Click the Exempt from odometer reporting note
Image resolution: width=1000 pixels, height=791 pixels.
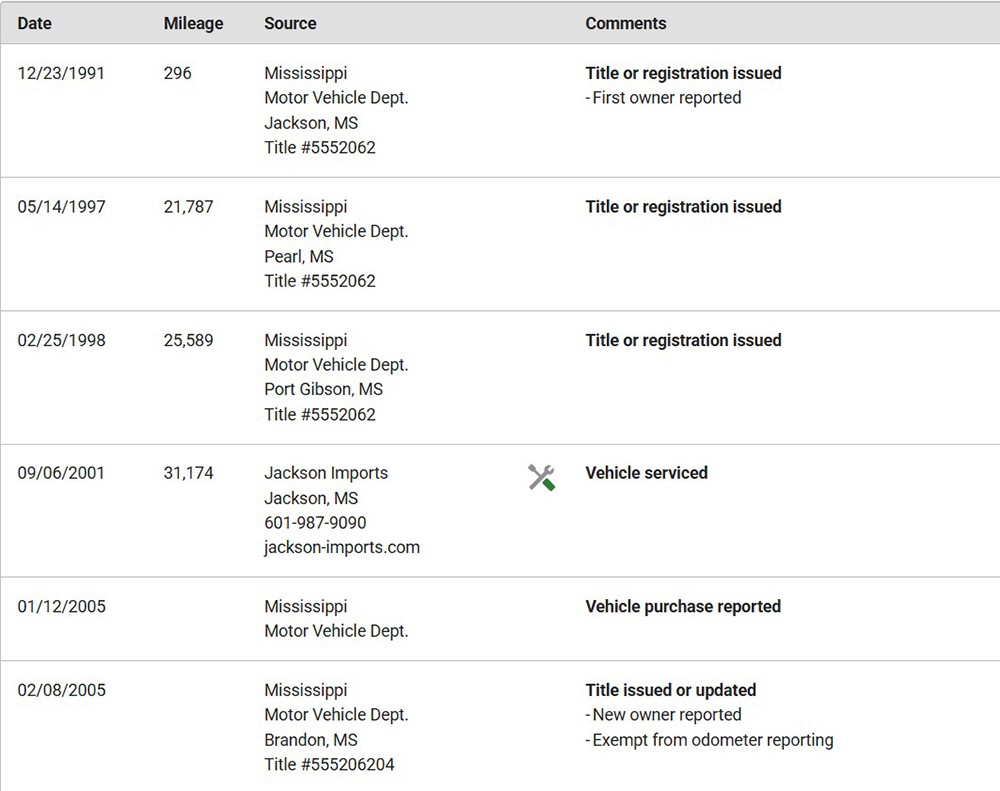tap(712, 740)
